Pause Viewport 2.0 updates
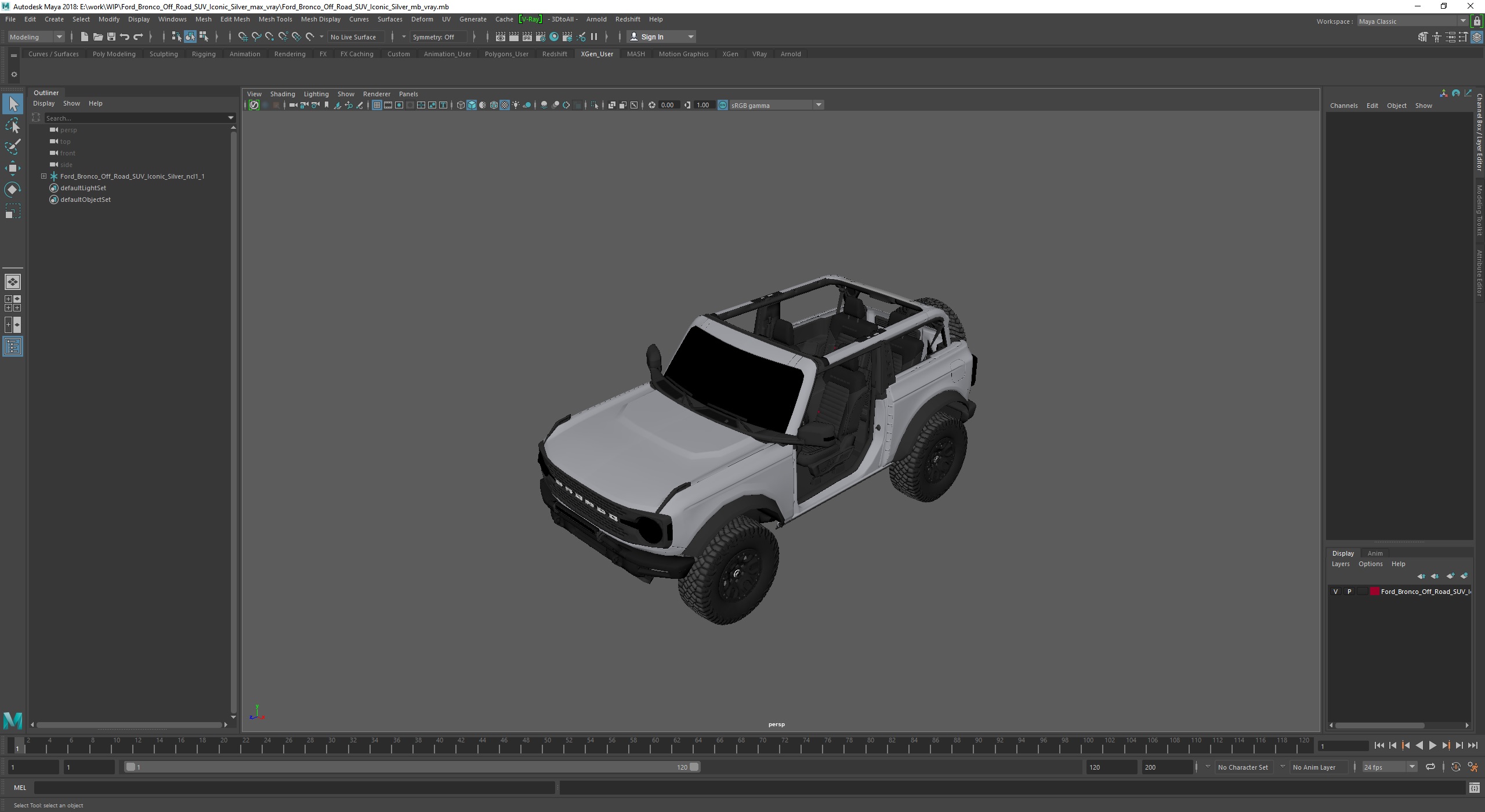1485x812 pixels. click(594, 37)
